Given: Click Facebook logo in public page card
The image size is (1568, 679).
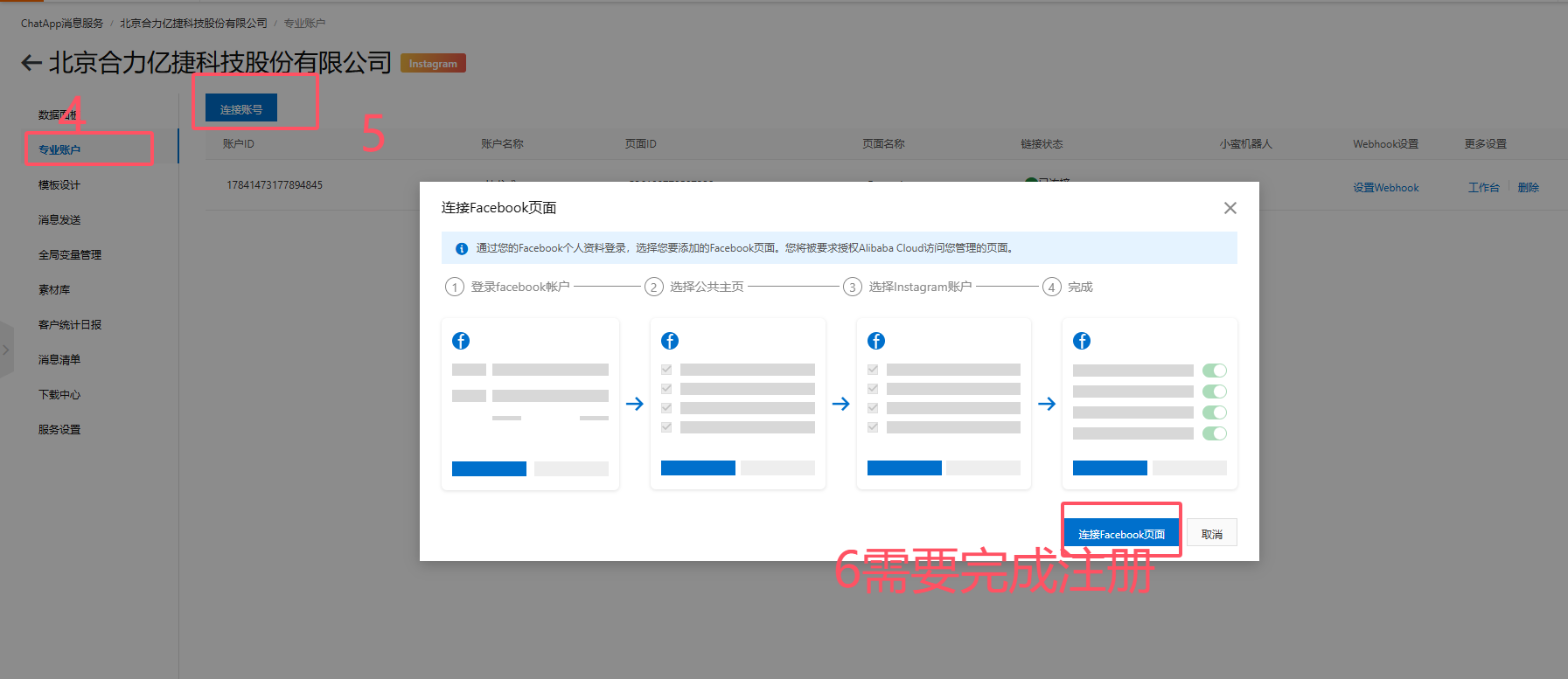Looking at the screenshot, I should (670, 341).
